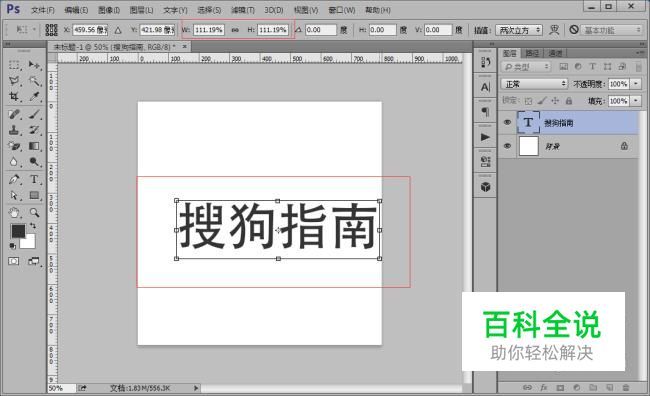Select the Move tool
The width and height of the screenshot is (650, 396).
34,65
